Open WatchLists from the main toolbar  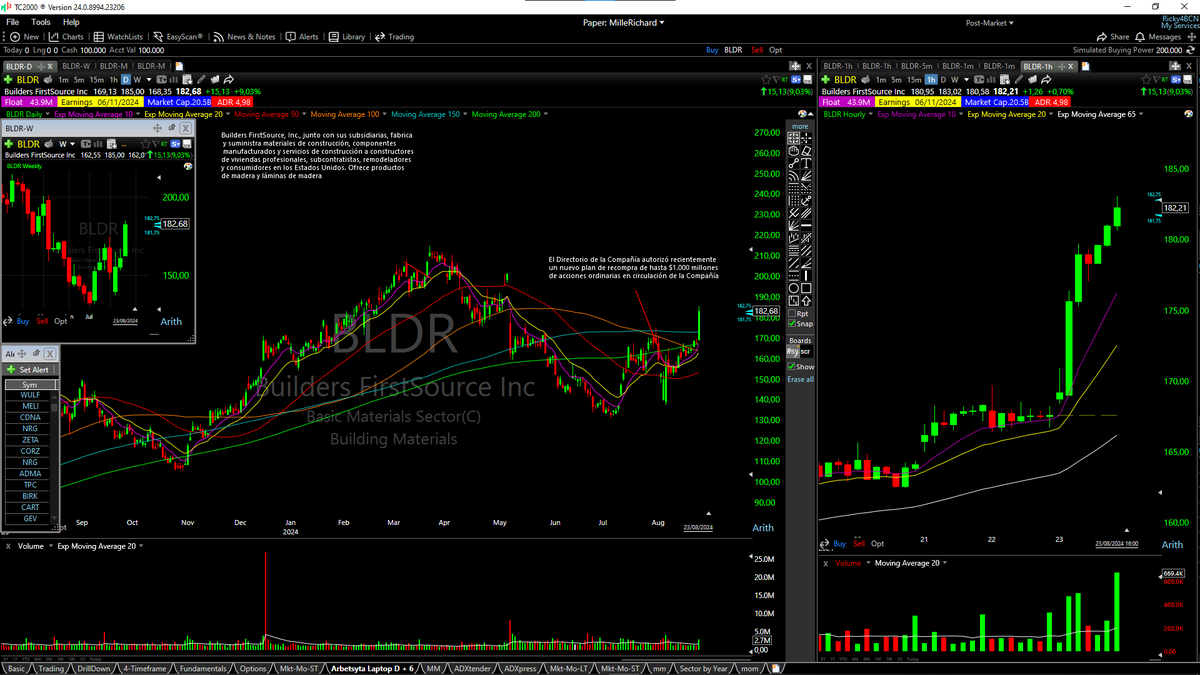point(117,37)
